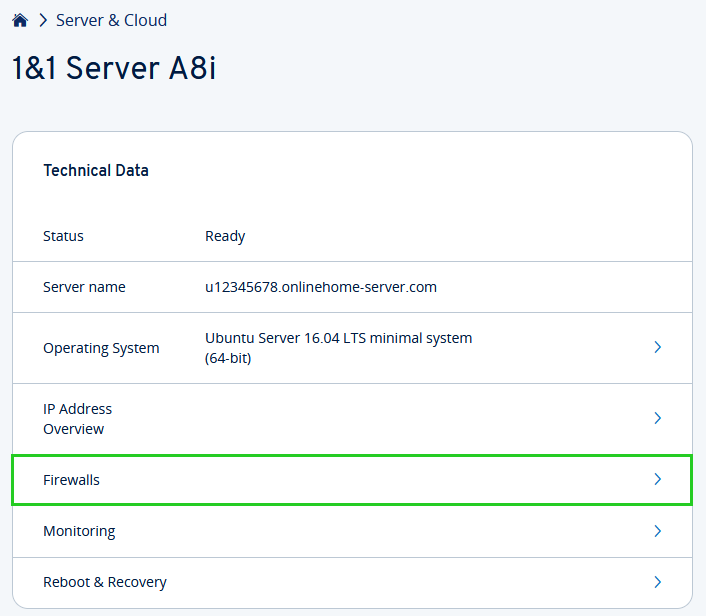This screenshot has width=706, height=616.
Task: Click the 1&1 Server A8i page title
Action: point(114,69)
